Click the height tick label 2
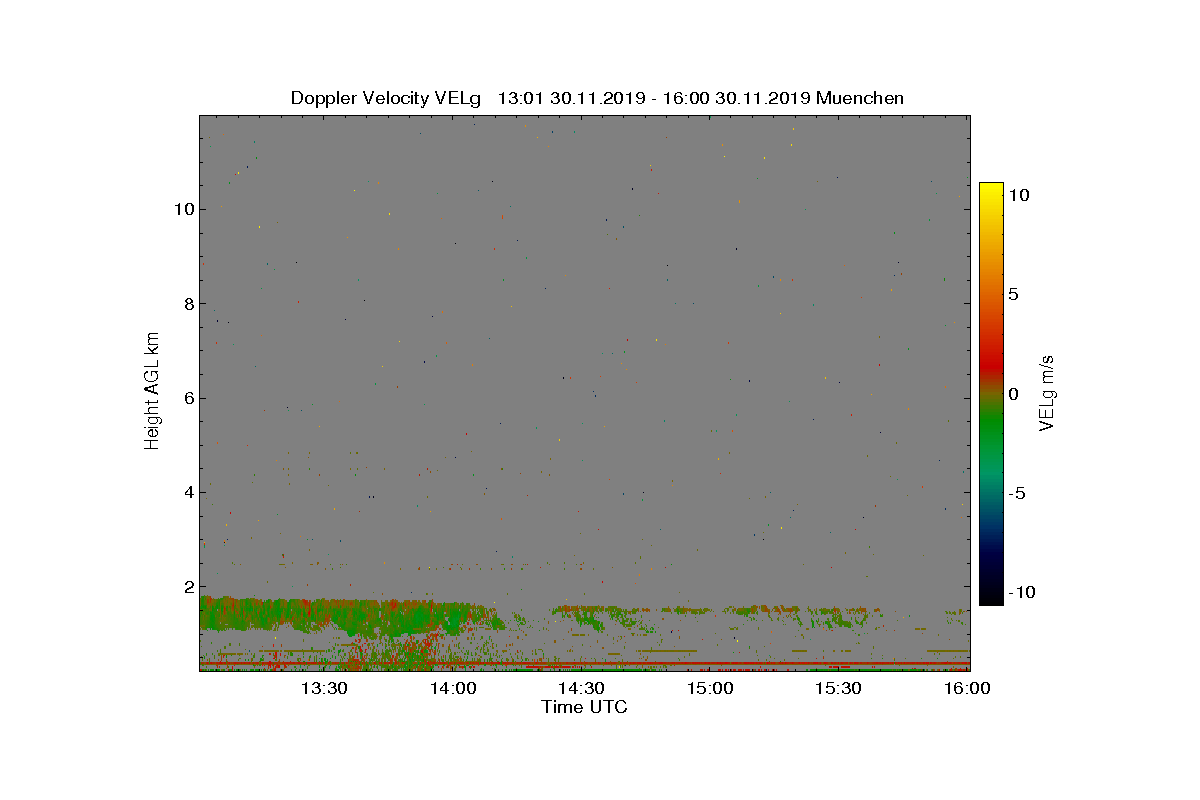The image size is (1200, 800). point(187,587)
